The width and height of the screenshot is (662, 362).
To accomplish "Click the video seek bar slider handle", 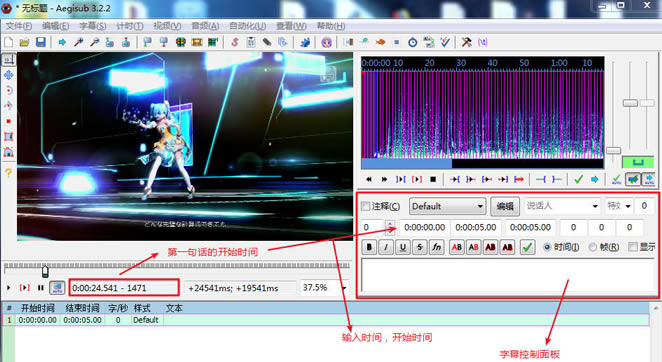I will tap(45, 271).
